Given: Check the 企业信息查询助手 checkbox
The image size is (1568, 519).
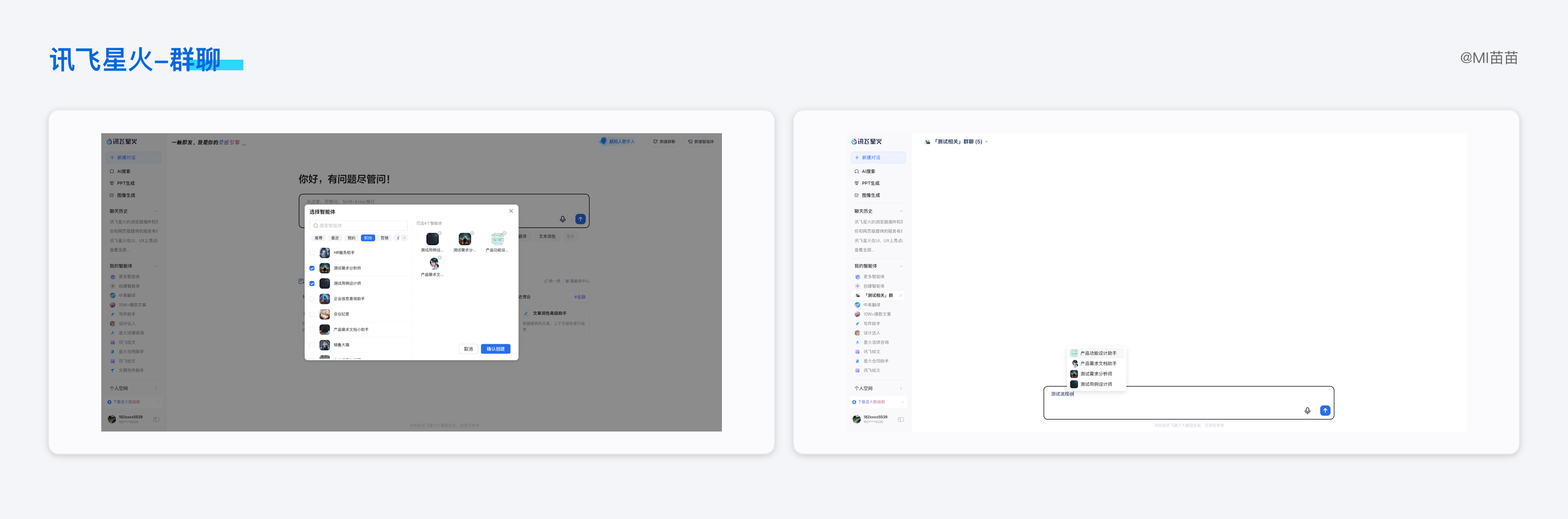Looking at the screenshot, I should [312, 298].
